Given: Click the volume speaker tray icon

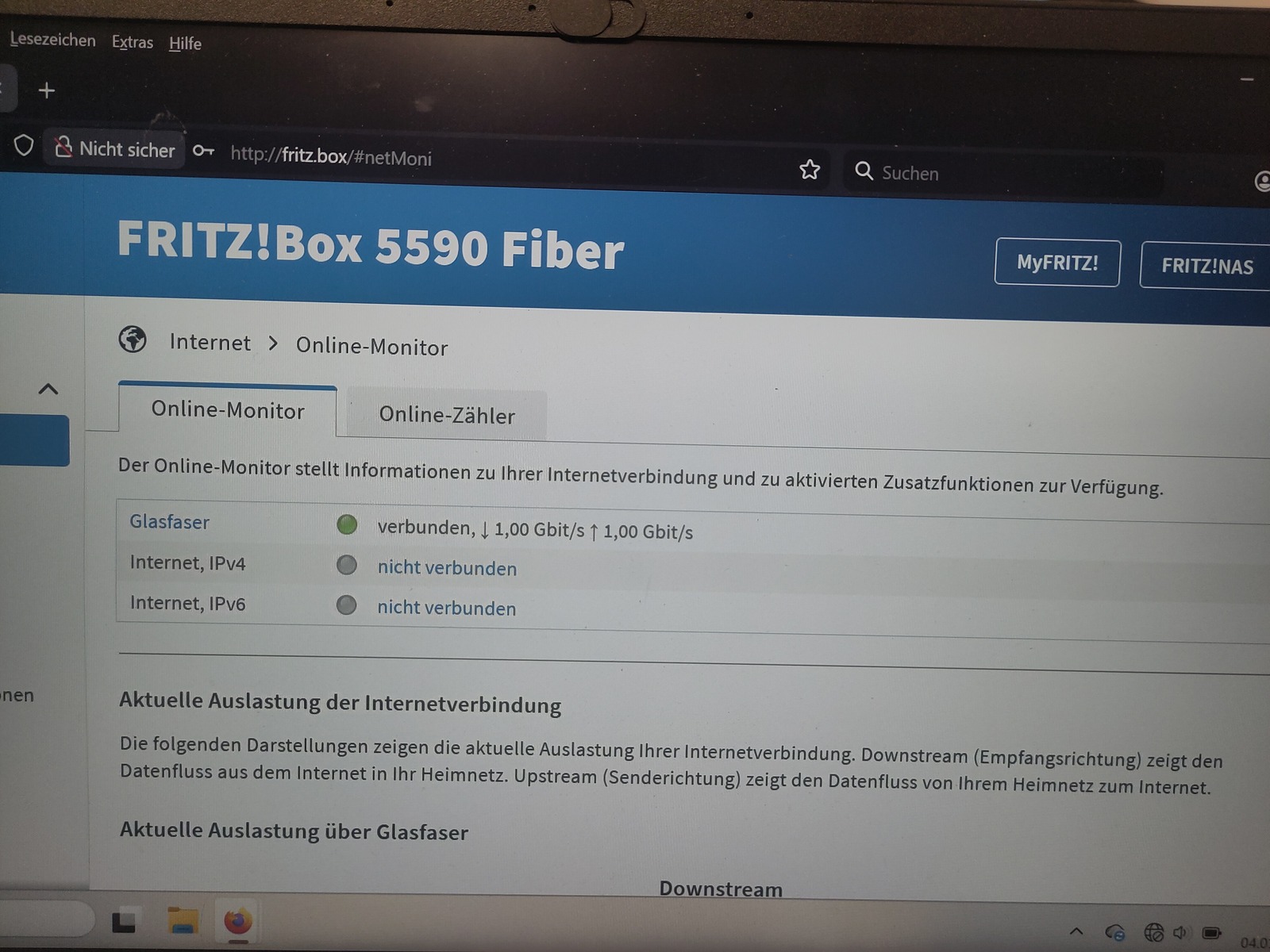Looking at the screenshot, I should [1181, 933].
